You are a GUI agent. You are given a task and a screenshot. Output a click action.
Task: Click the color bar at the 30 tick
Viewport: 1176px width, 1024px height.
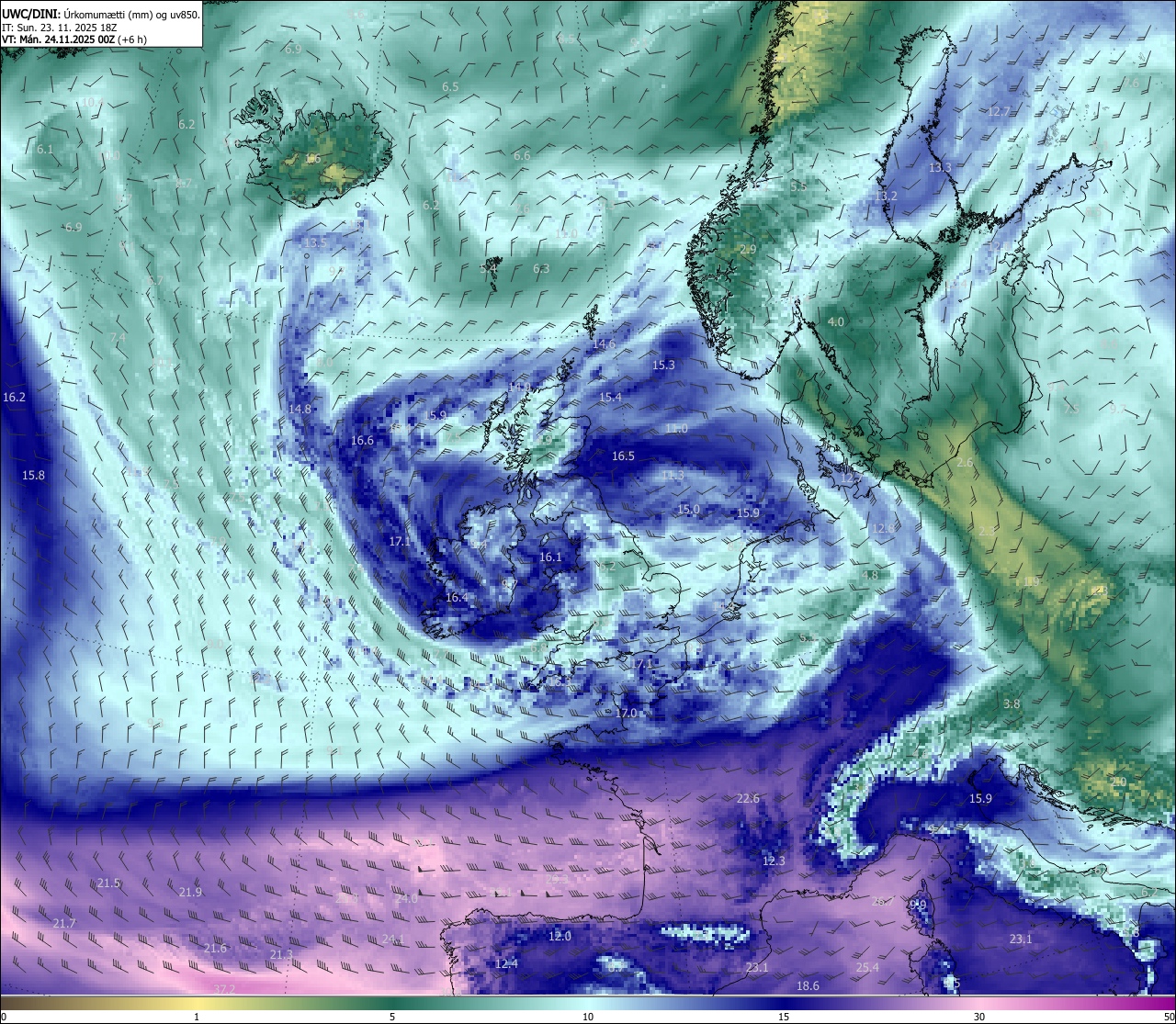[x=978, y=1002]
